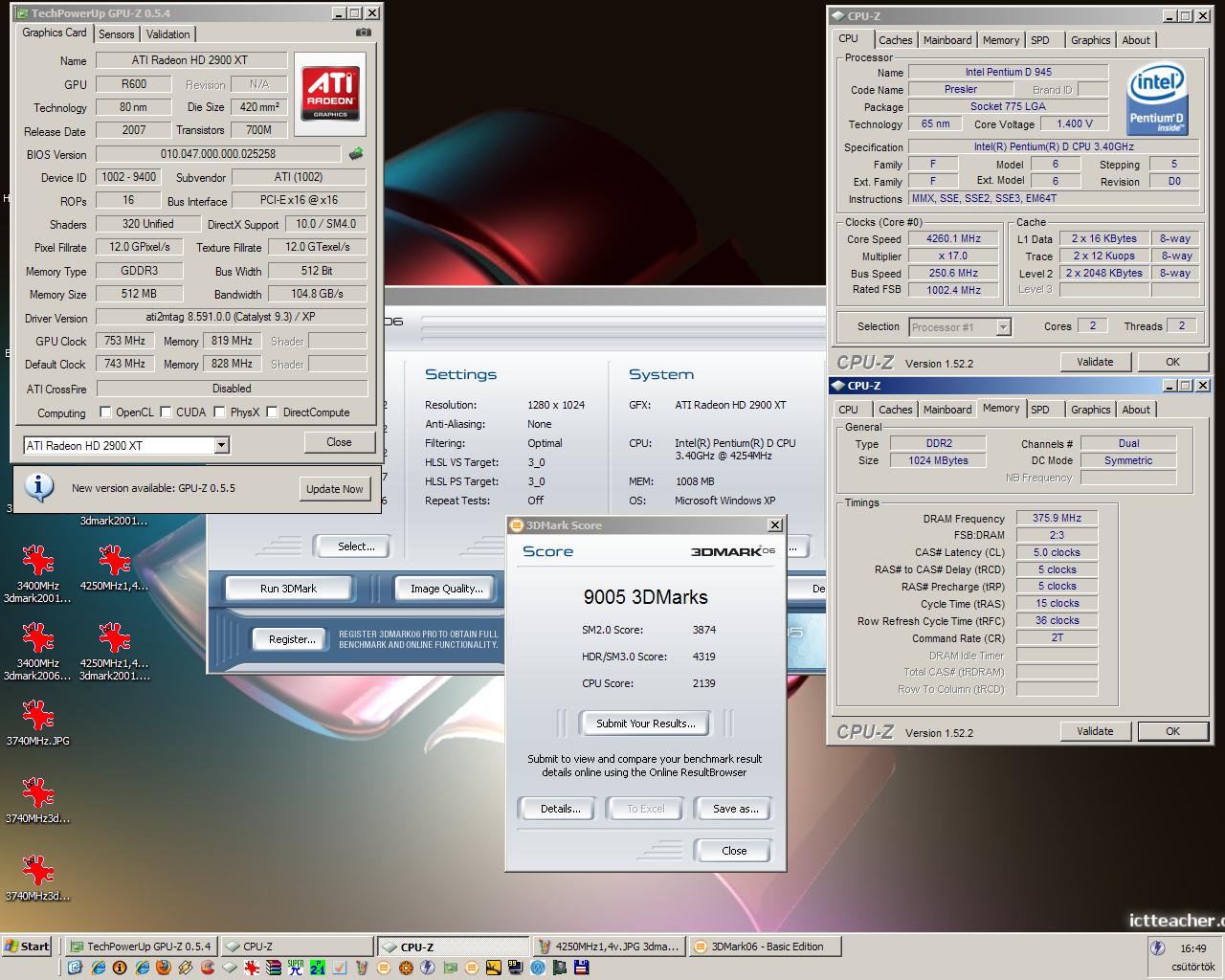Click the BIOS save chip icon
The width and height of the screenshot is (1225, 980).
coord(356,154)
